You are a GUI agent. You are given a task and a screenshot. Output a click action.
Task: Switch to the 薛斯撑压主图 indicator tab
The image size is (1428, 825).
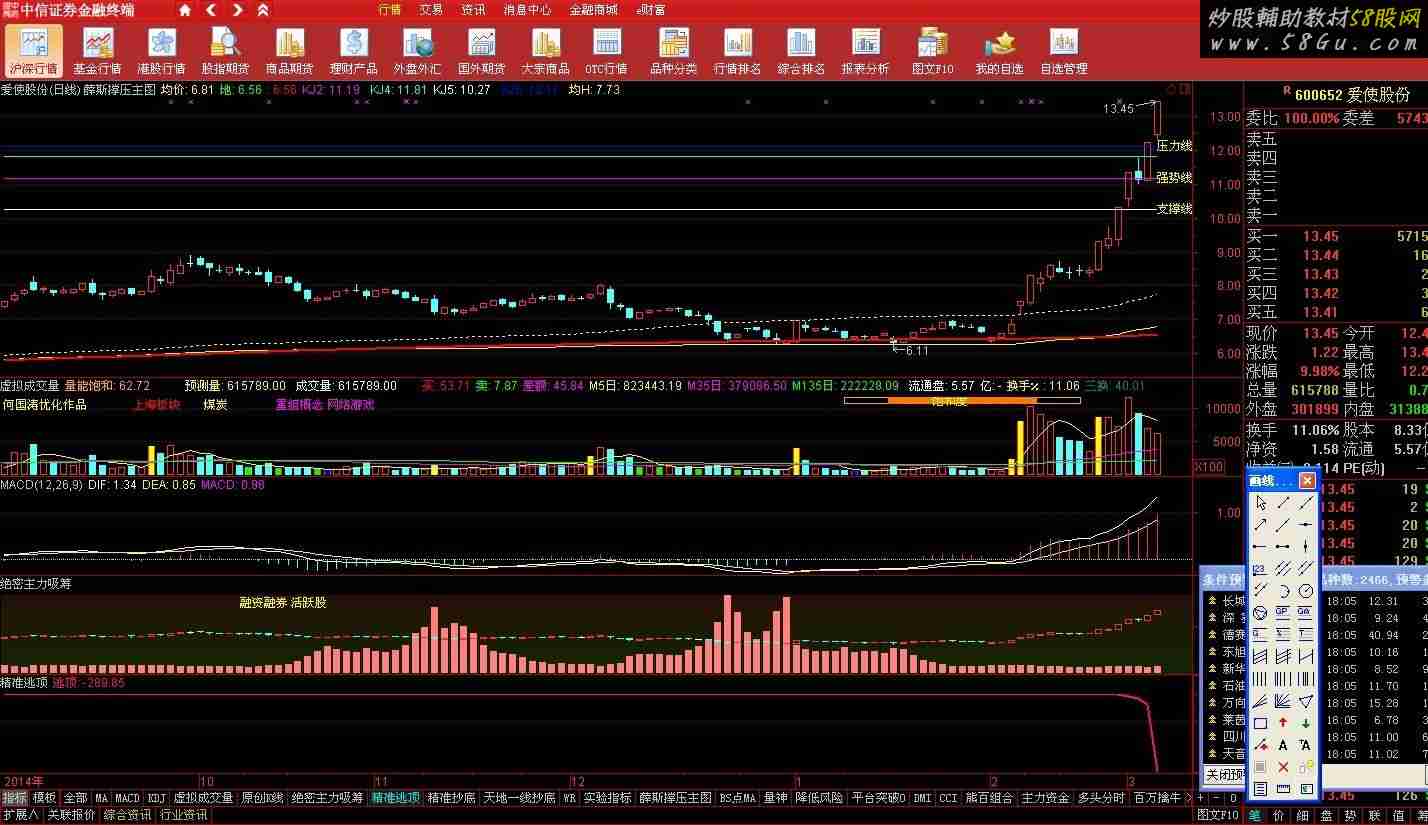[x=675, y=798]
